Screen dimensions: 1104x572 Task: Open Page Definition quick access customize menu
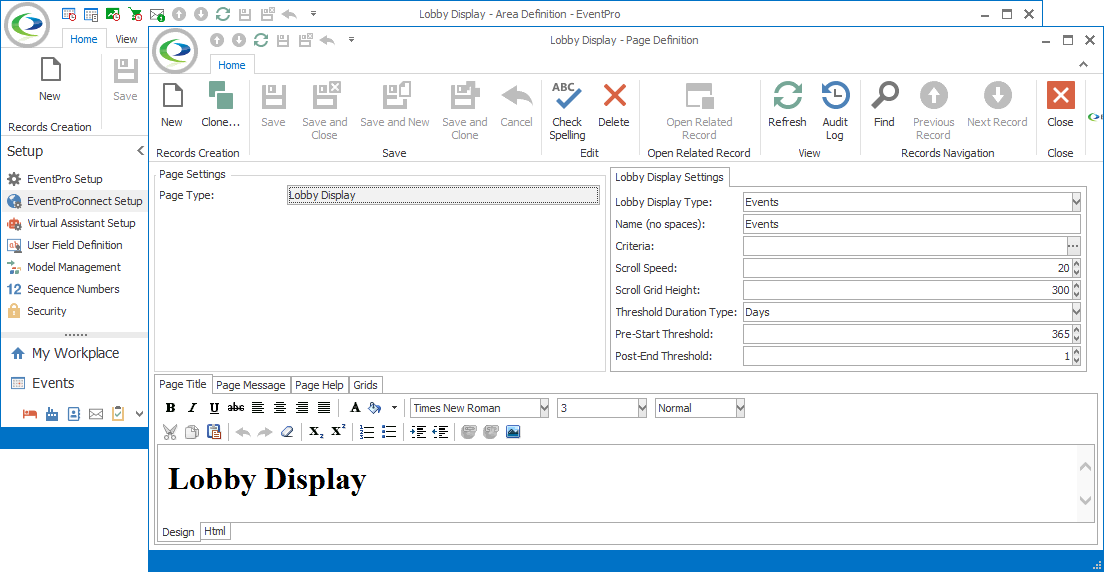351,40
